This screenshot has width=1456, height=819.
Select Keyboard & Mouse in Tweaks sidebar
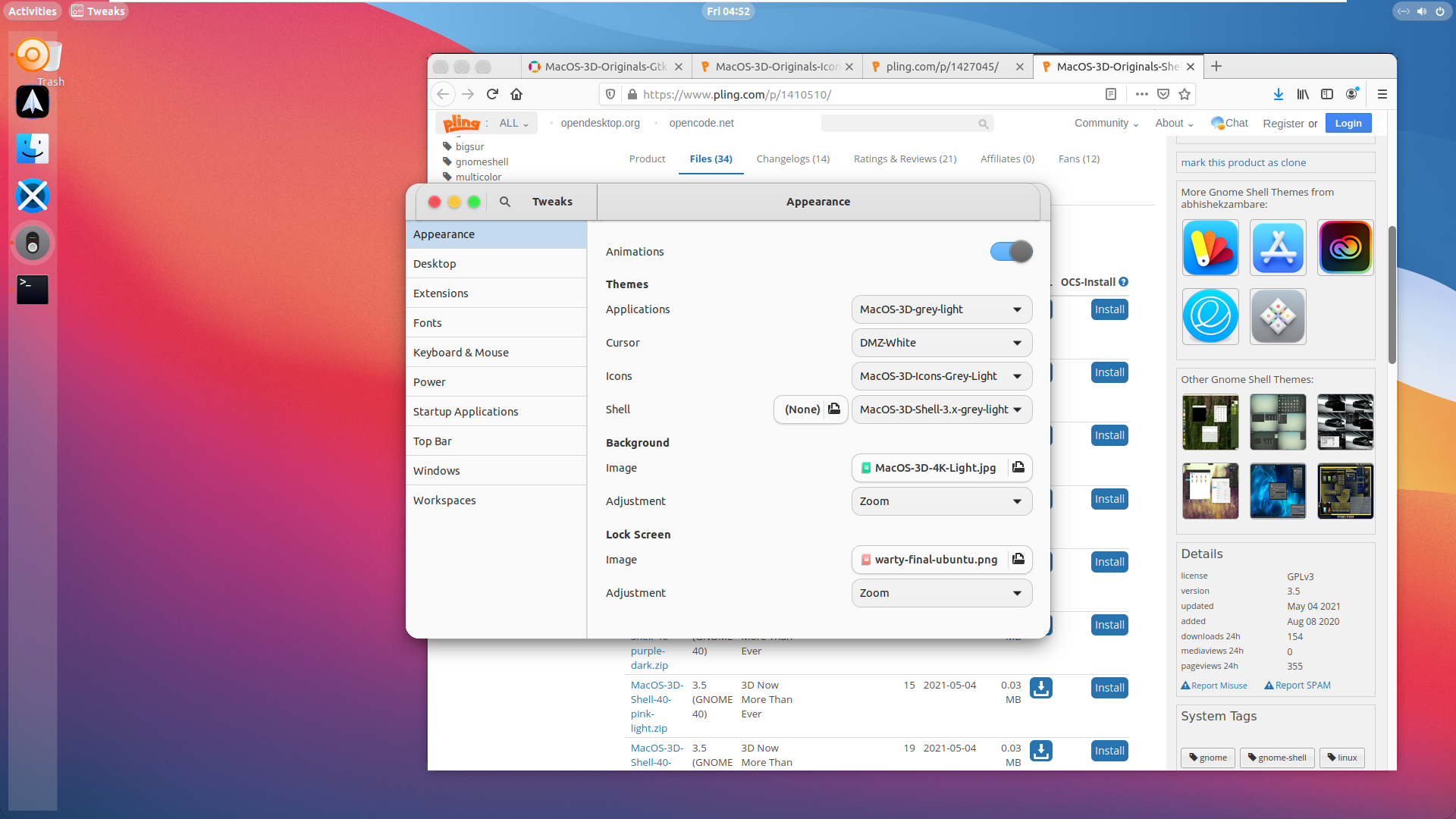click(496, 353)
